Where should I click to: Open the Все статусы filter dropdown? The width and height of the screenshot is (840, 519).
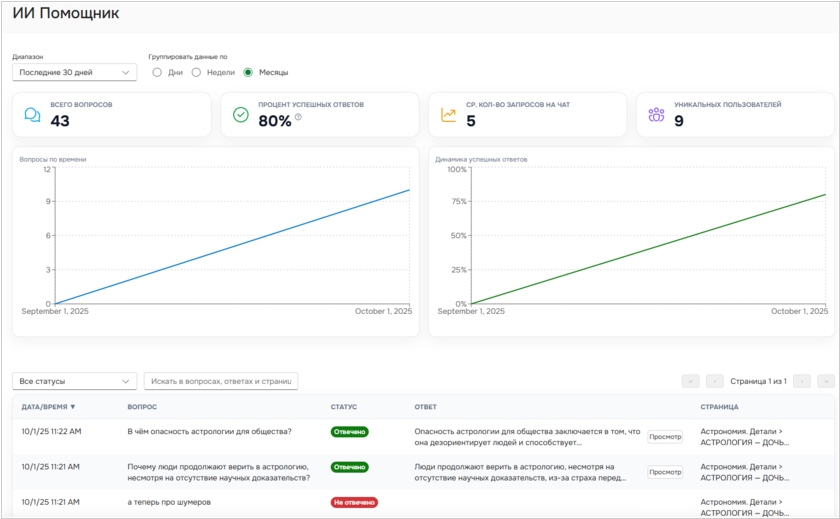[74, 381]
